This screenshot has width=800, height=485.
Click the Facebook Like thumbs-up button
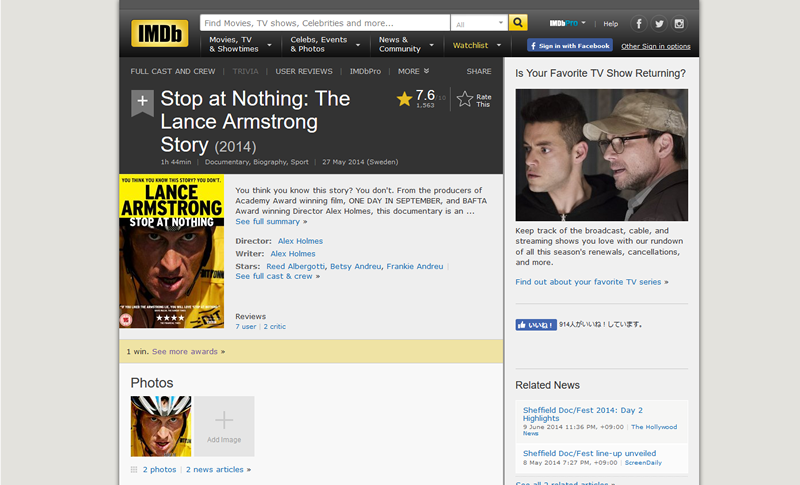click(x=536, y=325)
